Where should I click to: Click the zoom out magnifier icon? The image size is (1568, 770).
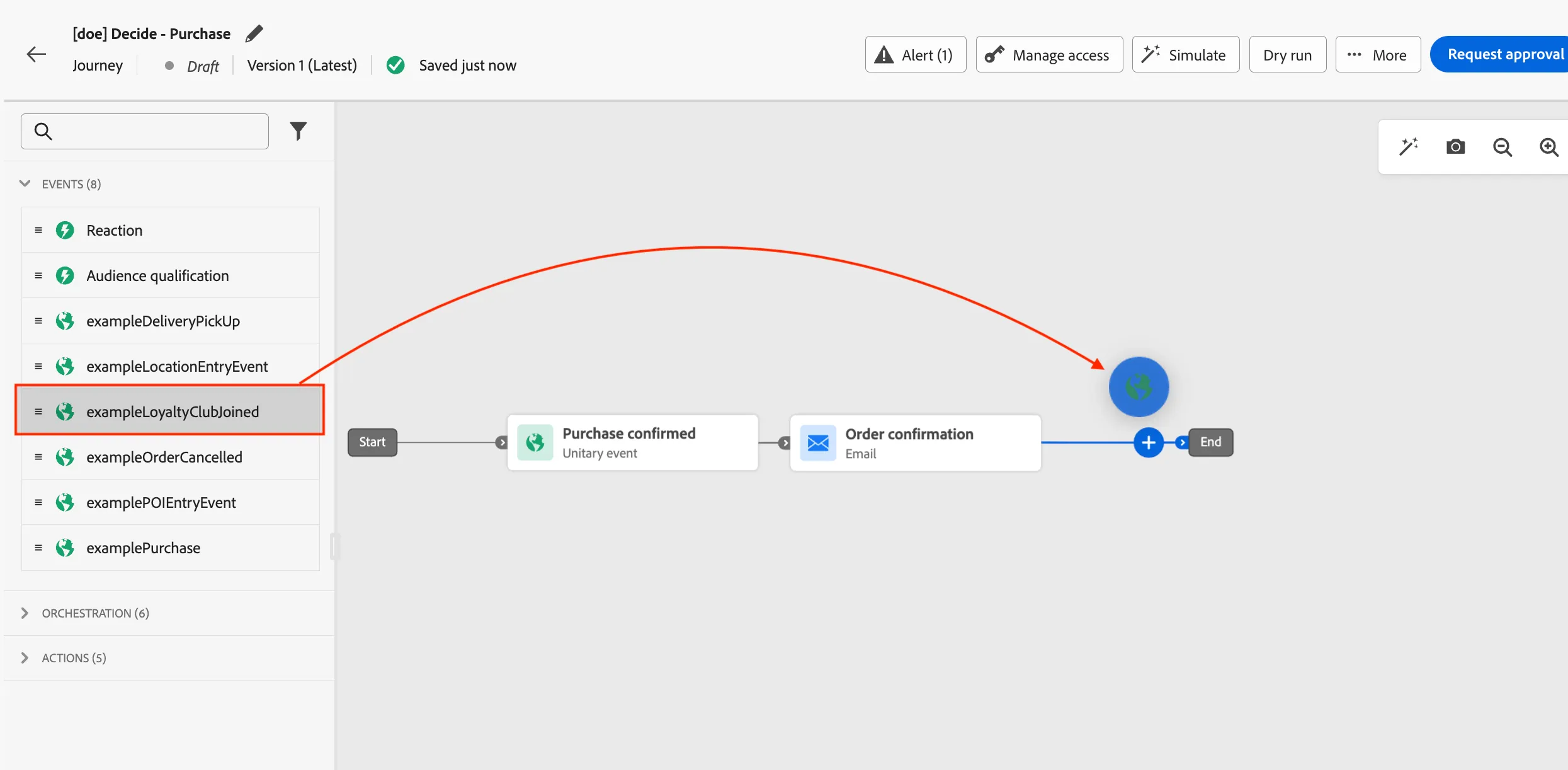[1503, 147]
